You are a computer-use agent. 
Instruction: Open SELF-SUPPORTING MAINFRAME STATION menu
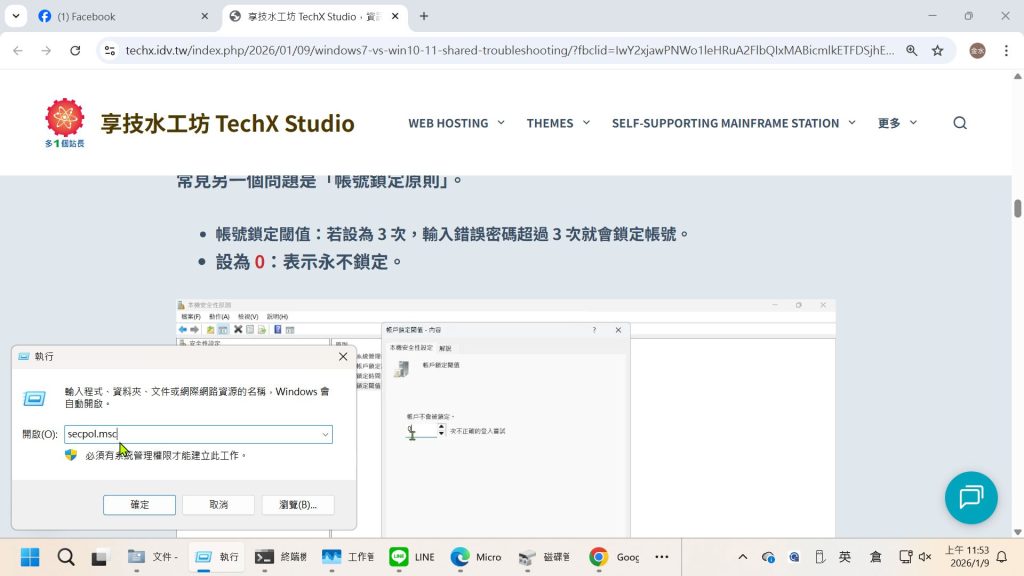tap(733, 123)
